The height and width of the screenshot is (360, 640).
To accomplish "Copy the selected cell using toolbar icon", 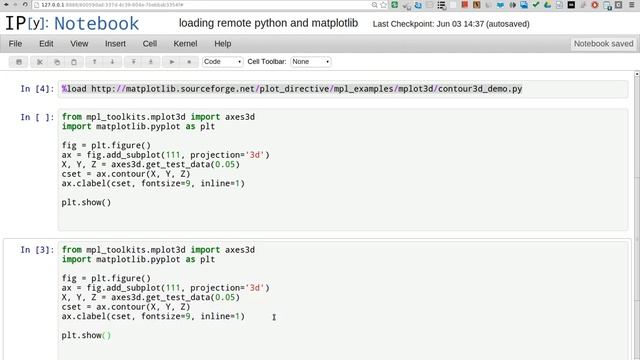I will (x=57, y=62).
